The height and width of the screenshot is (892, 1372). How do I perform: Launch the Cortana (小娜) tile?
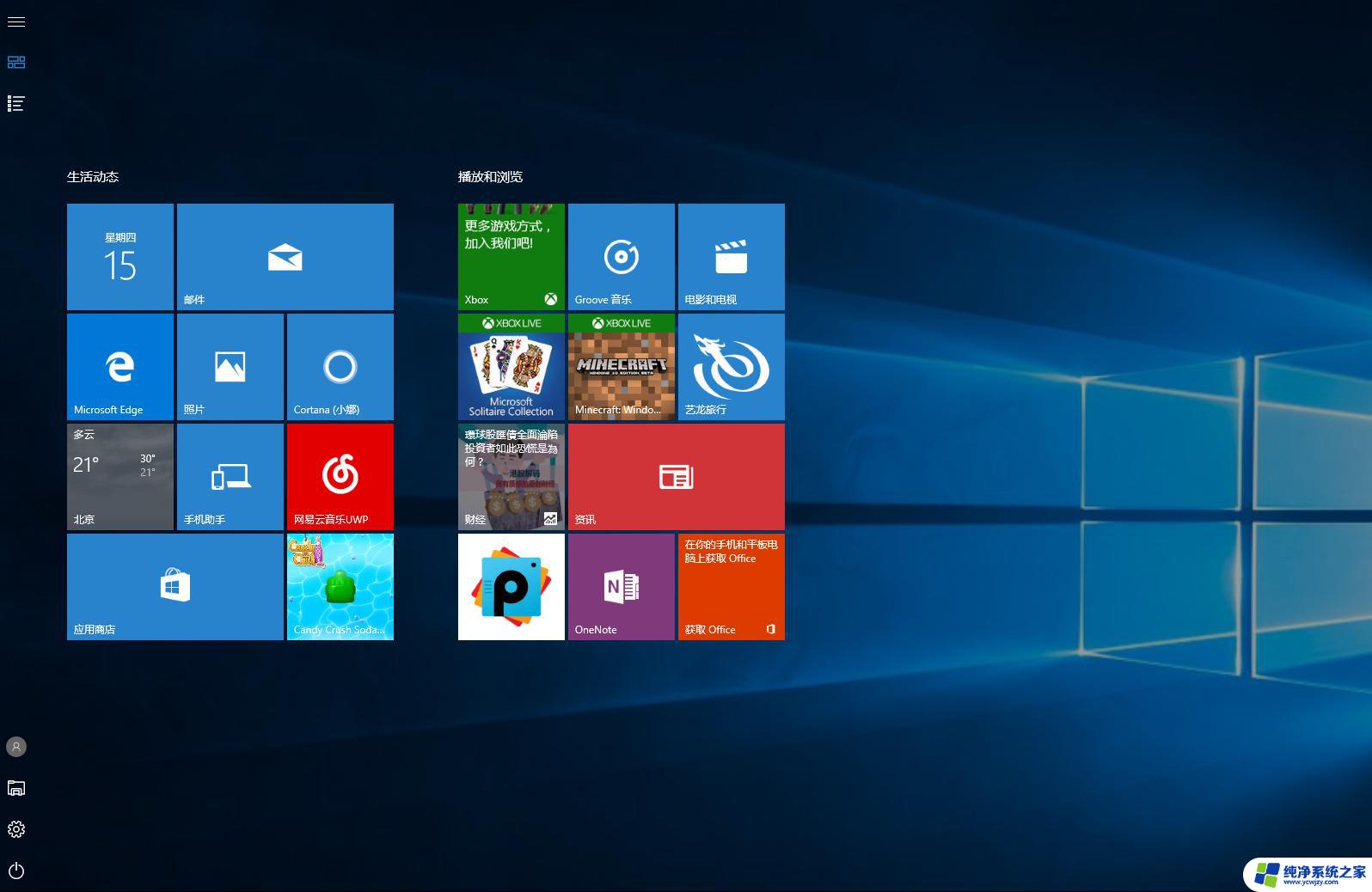point(340,367)
